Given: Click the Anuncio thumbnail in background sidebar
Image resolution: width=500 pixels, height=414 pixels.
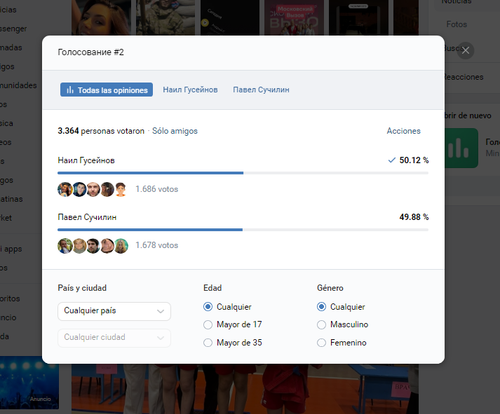Looking at the screenshot, I should pos(29,383).
